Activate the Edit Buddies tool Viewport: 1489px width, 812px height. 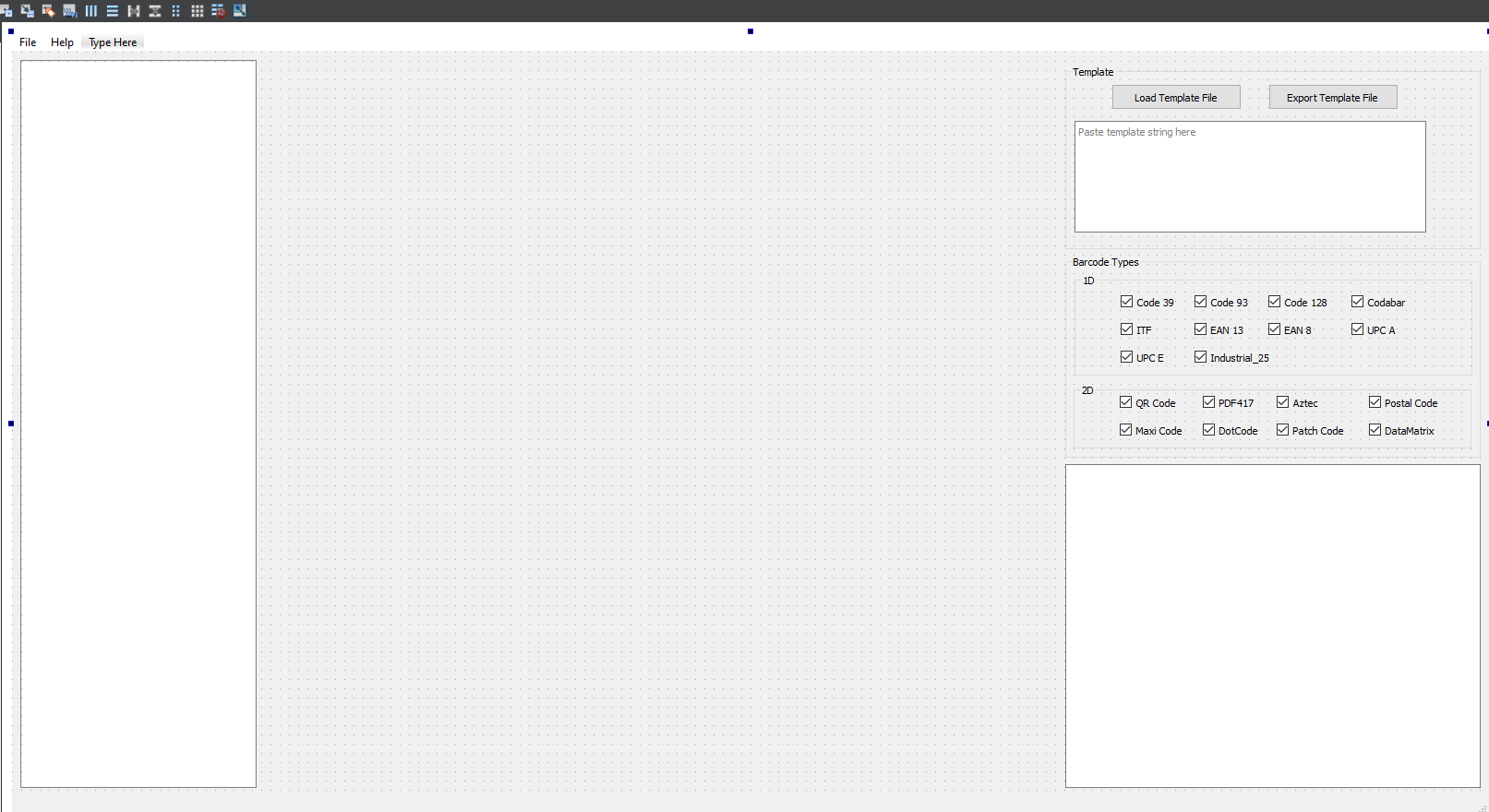pyautogui.click(x=48, y=11)
